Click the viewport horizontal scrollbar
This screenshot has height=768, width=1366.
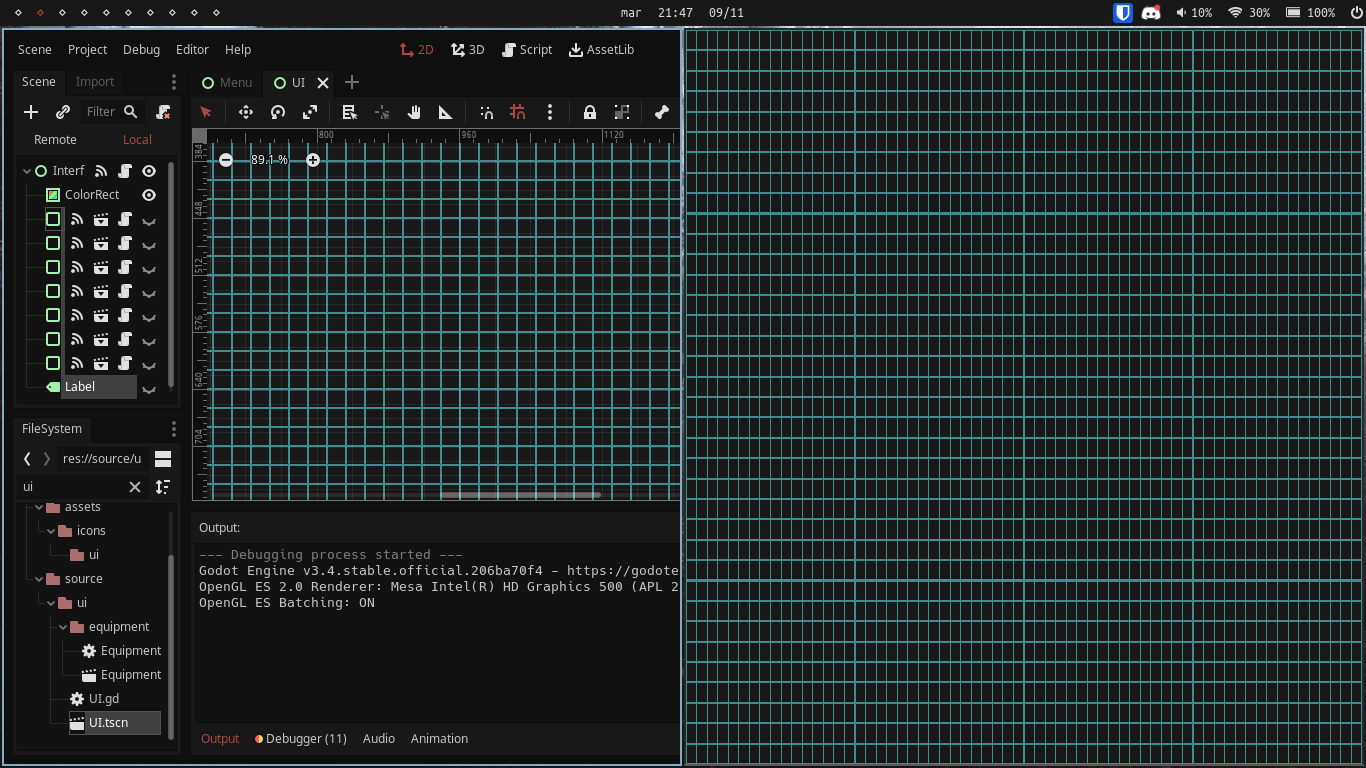(x=520, y=494)
